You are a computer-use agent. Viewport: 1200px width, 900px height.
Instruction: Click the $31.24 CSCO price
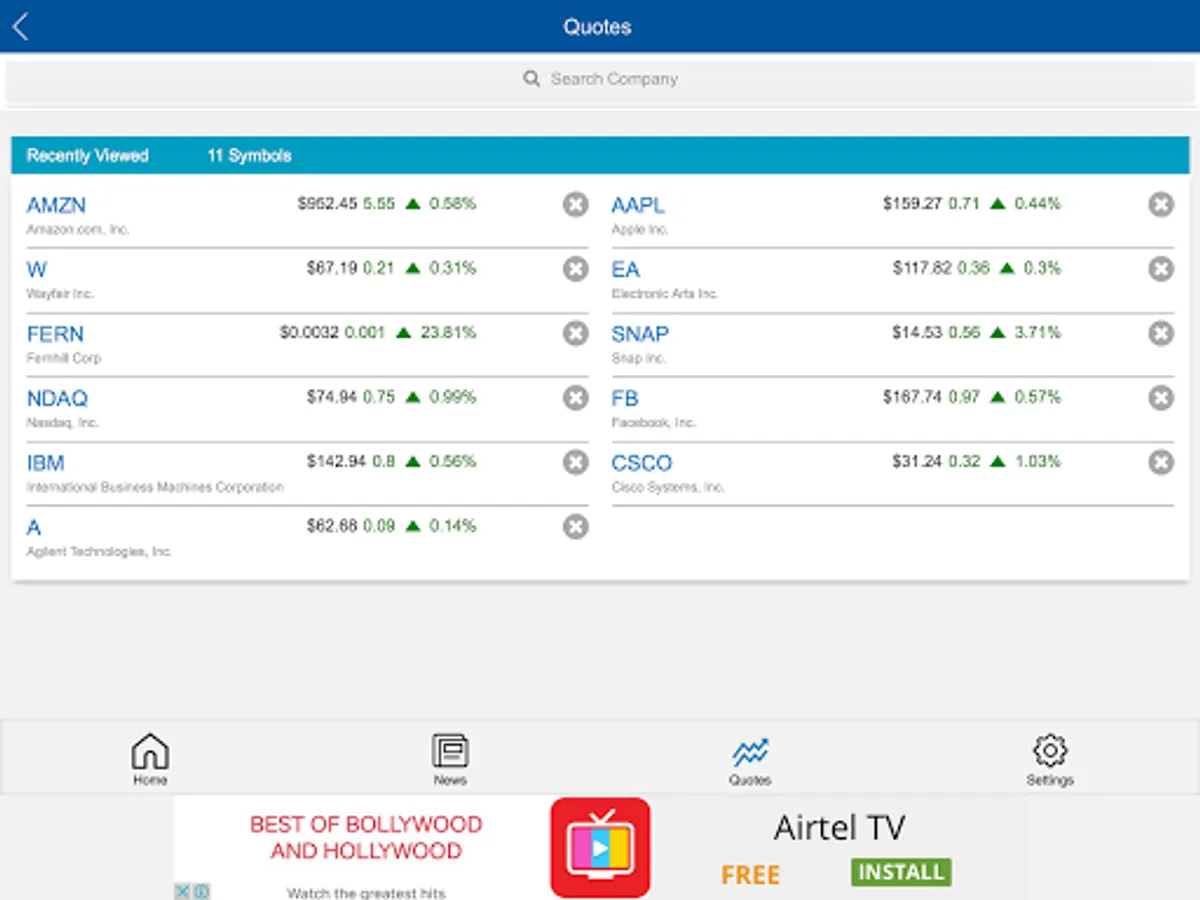tap(917, 462)
